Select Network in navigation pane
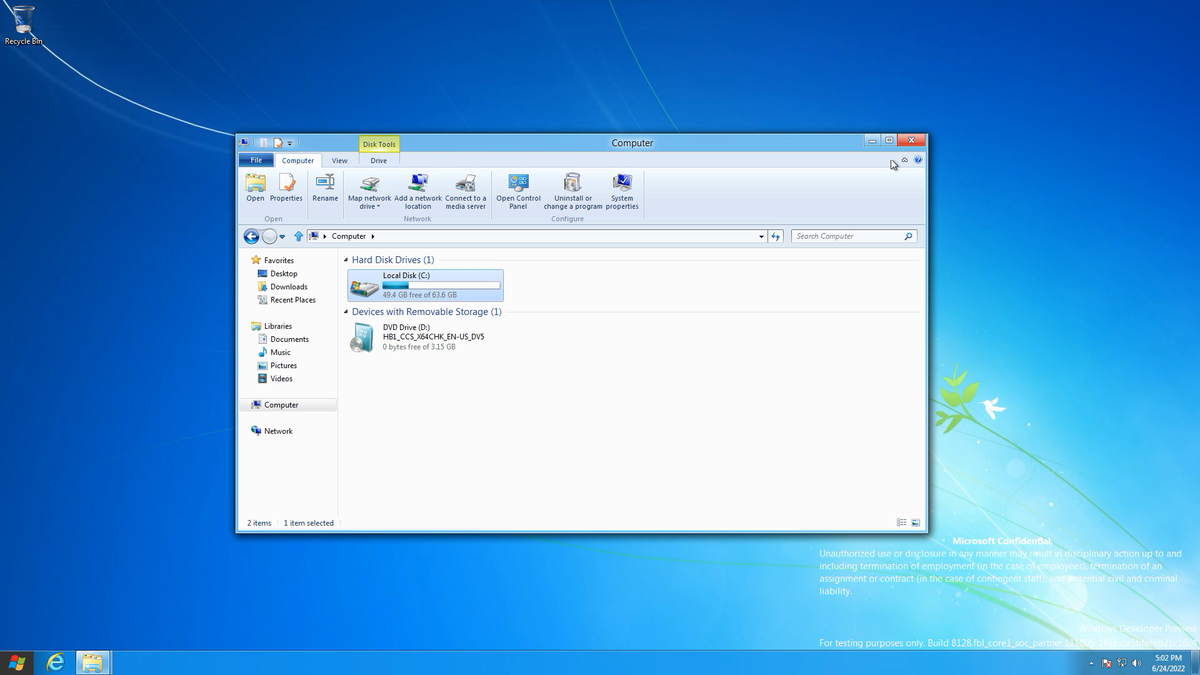The height and width of the screenshot is (675, 1200). [278, 431]
